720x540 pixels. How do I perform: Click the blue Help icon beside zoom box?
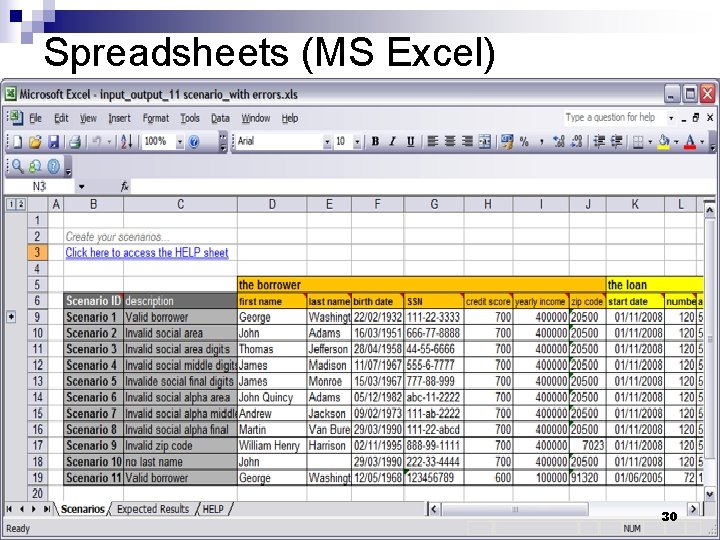[194, 142]
